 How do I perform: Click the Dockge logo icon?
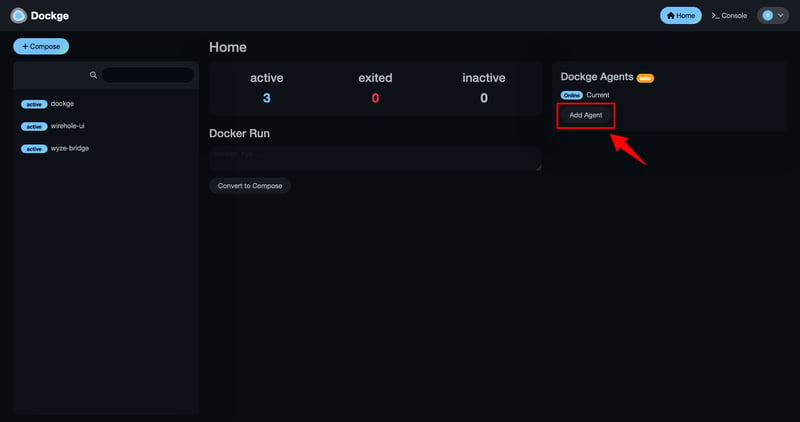point(18,16)
